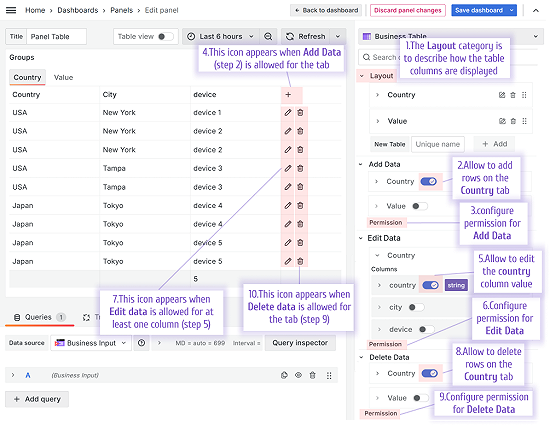Image resolution: width=550 pixels, height=426 pixels.
Task: Click Discard panel changes button
Action: pyautogui.click(x=408, y=11)
